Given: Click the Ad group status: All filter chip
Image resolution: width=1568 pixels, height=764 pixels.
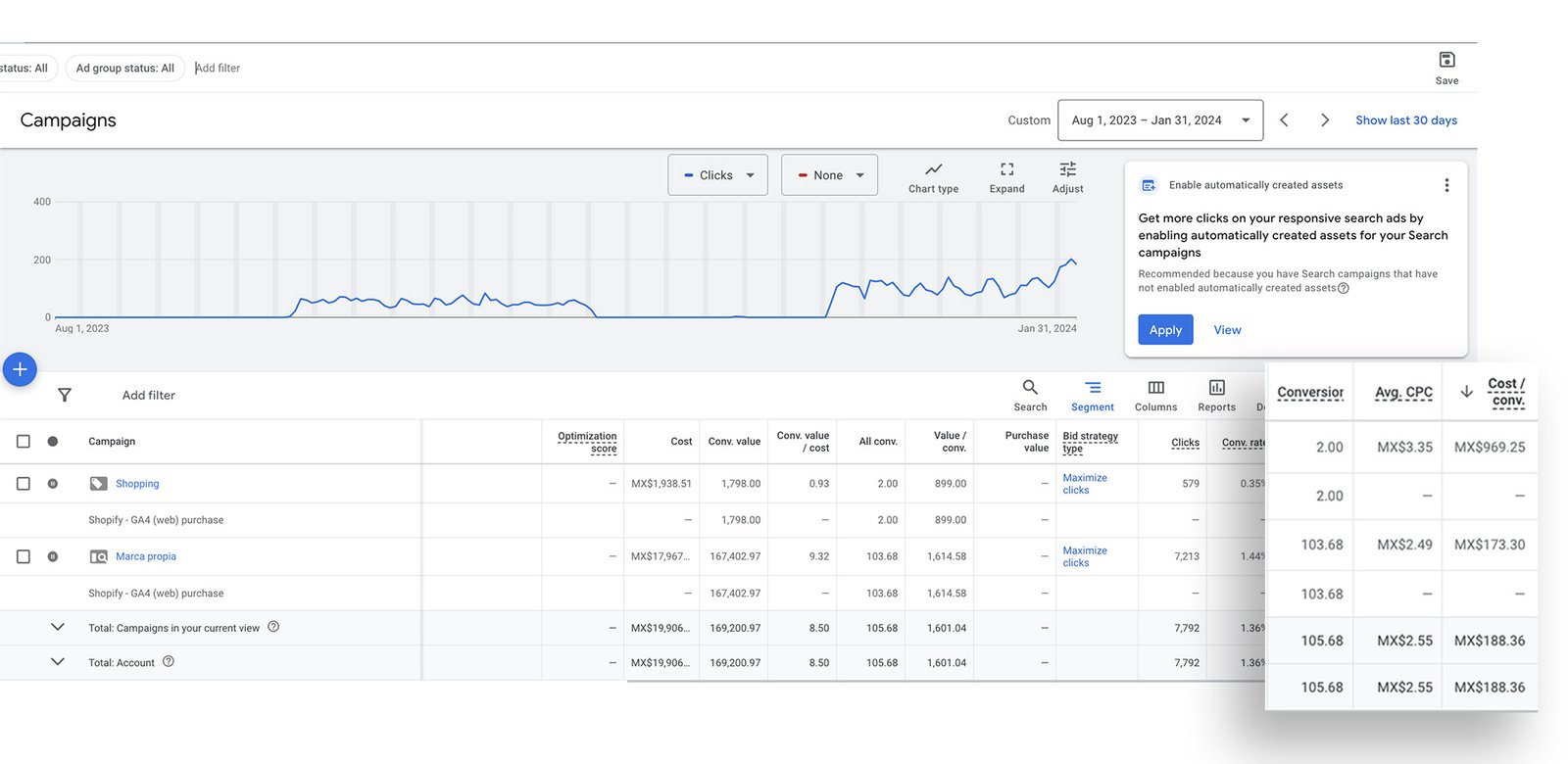Looking at the screenshot, I should pos(124,68).
